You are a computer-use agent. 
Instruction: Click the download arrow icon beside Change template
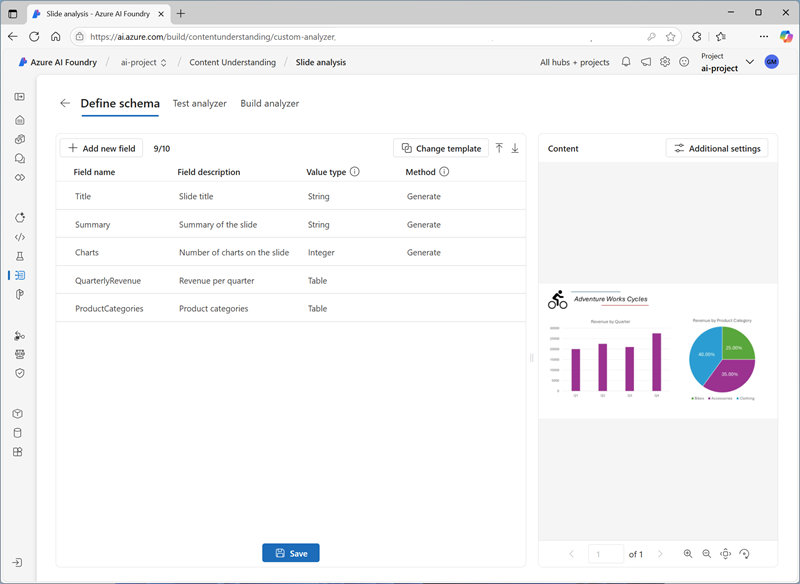point(515,148)
